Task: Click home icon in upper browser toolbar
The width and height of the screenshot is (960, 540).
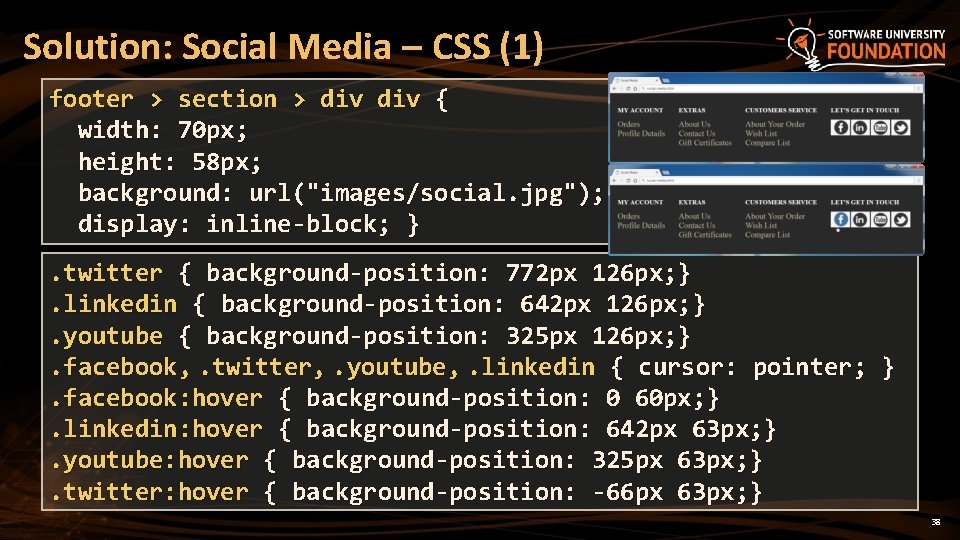Action: [635, 89]
